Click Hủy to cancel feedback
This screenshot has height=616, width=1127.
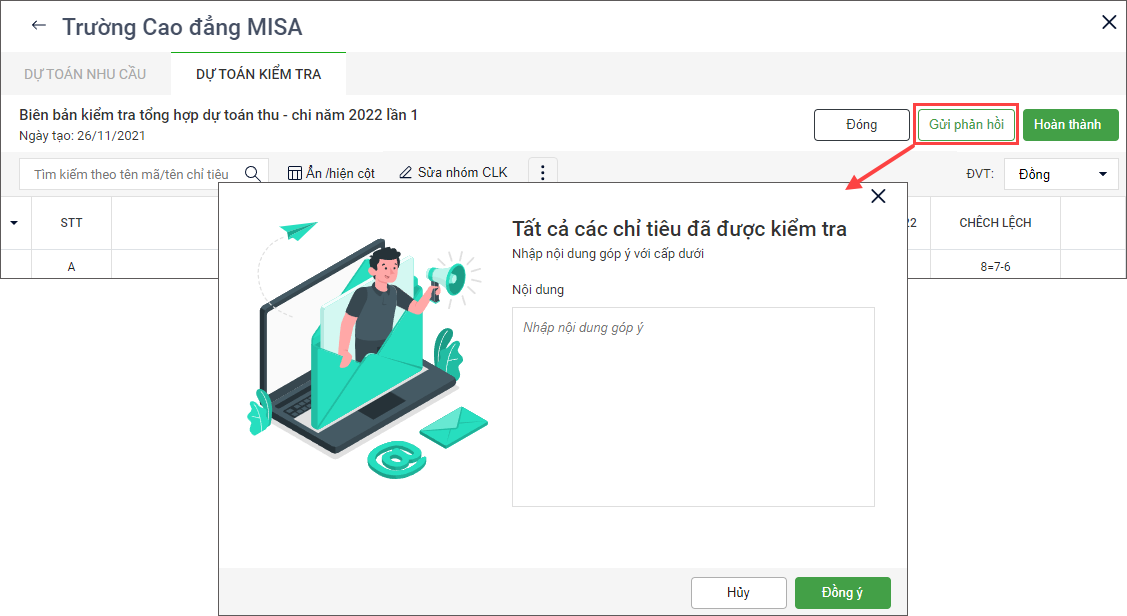point(738,592)
